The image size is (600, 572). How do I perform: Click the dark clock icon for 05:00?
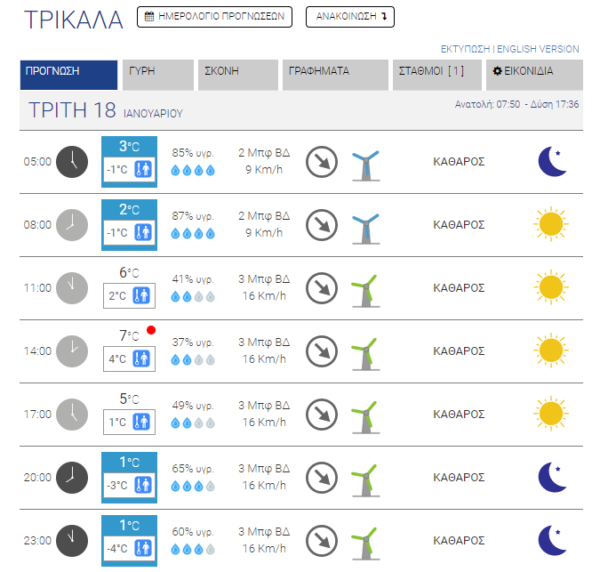(71, 161)
